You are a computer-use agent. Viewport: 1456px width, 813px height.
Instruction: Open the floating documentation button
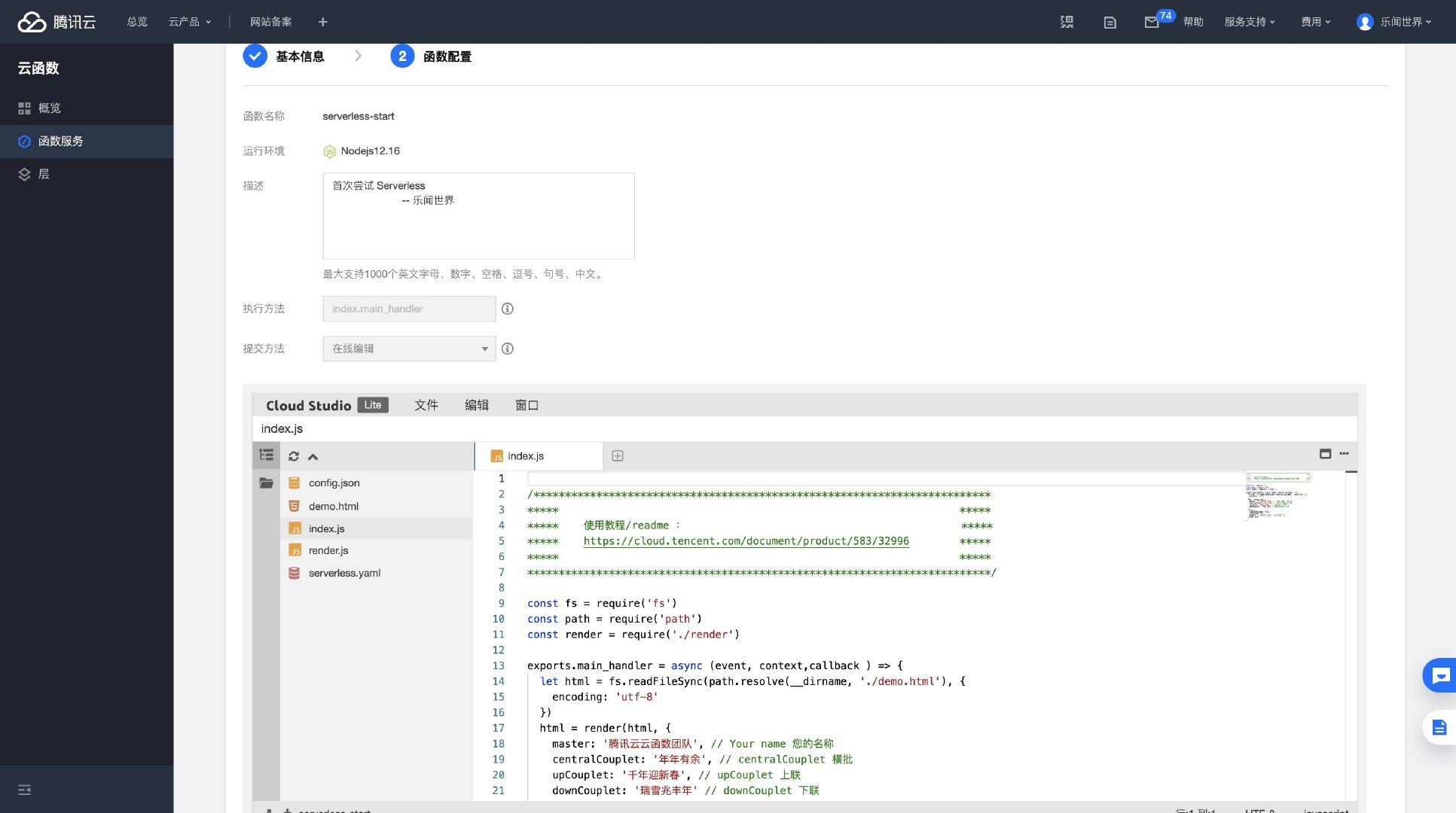[x=1439, y=727]
